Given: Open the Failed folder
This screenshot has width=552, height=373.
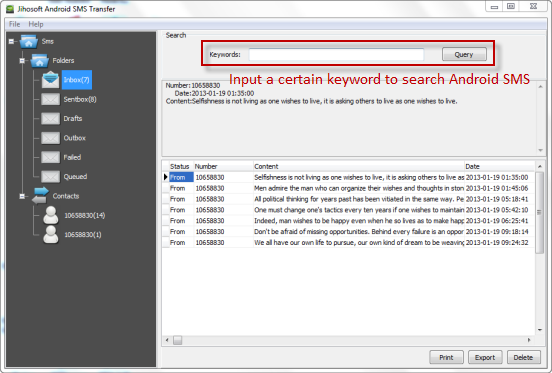Looking at the screenshot, I should (73, 157).
